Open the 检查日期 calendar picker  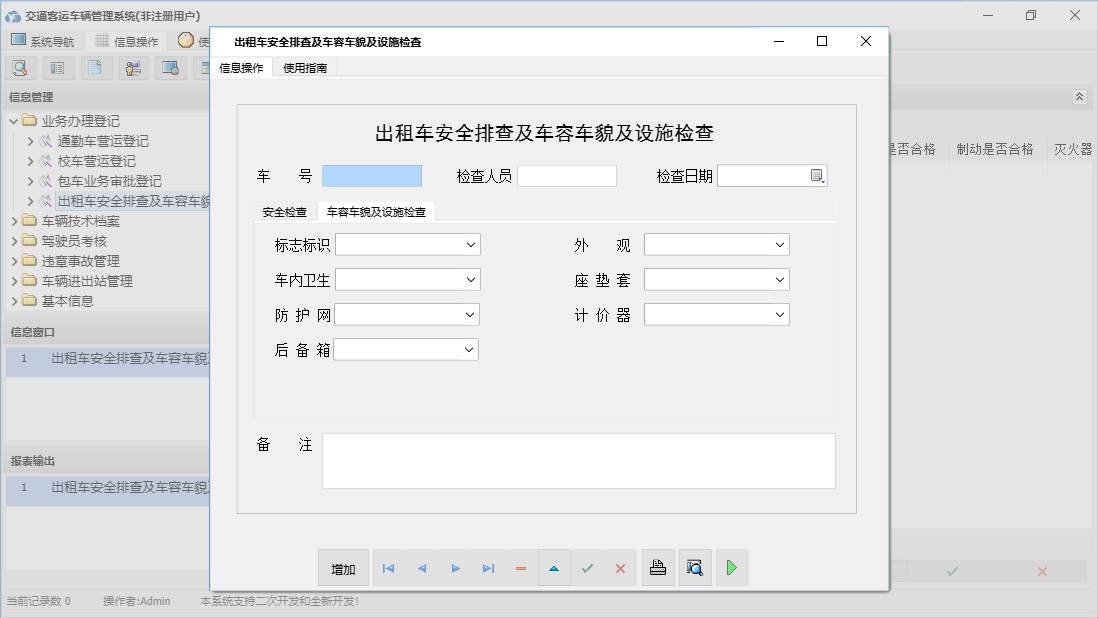point(817,176)
